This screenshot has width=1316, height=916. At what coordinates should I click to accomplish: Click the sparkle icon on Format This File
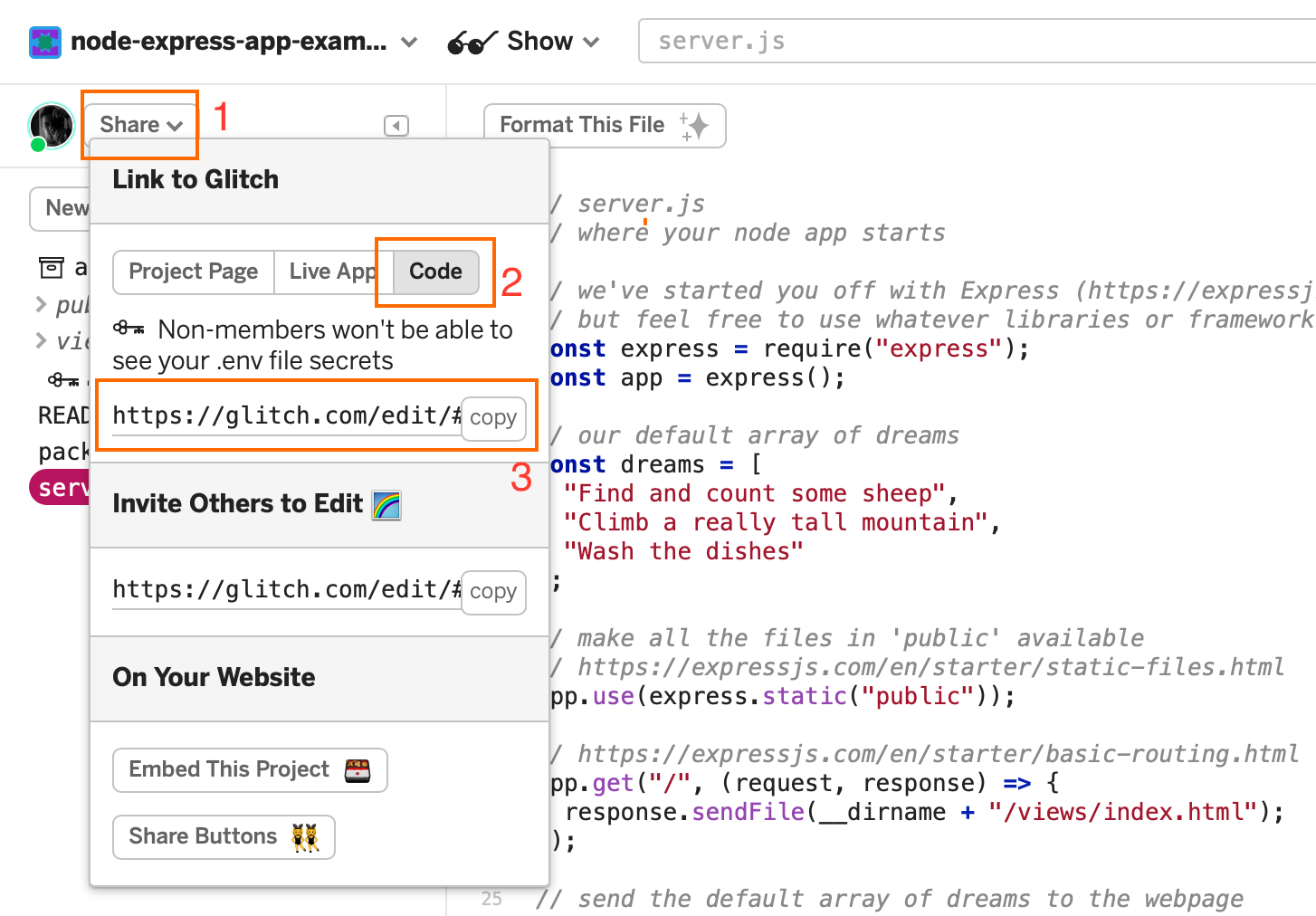pyautogui.click(x=695, y=126)
